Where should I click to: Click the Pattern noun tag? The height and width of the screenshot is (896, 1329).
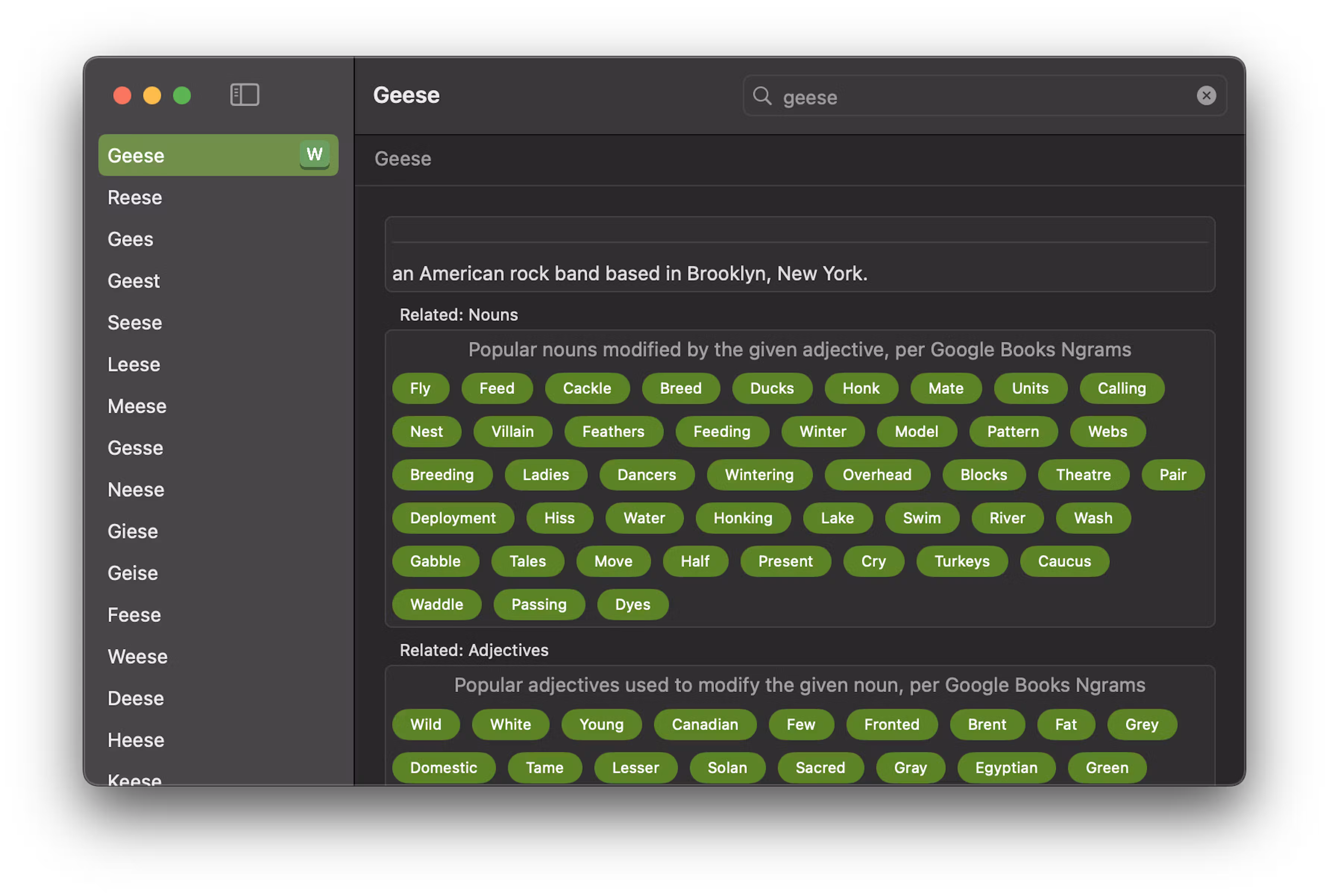coord(1013,432)
